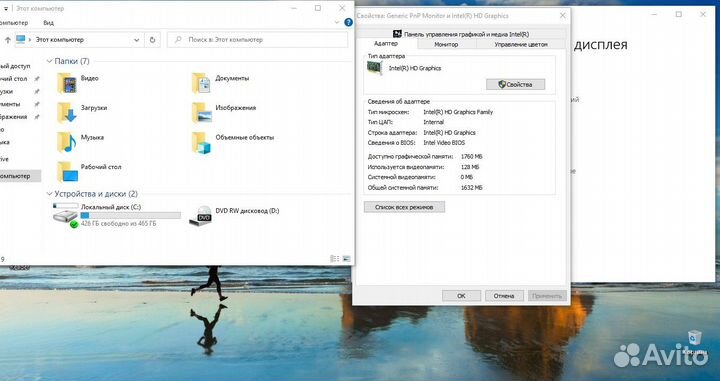The width and height of the screenshot is (720, 381).
Task: Select the Локальный диск (C:) drive icon
Action: [x=65, y=215]
